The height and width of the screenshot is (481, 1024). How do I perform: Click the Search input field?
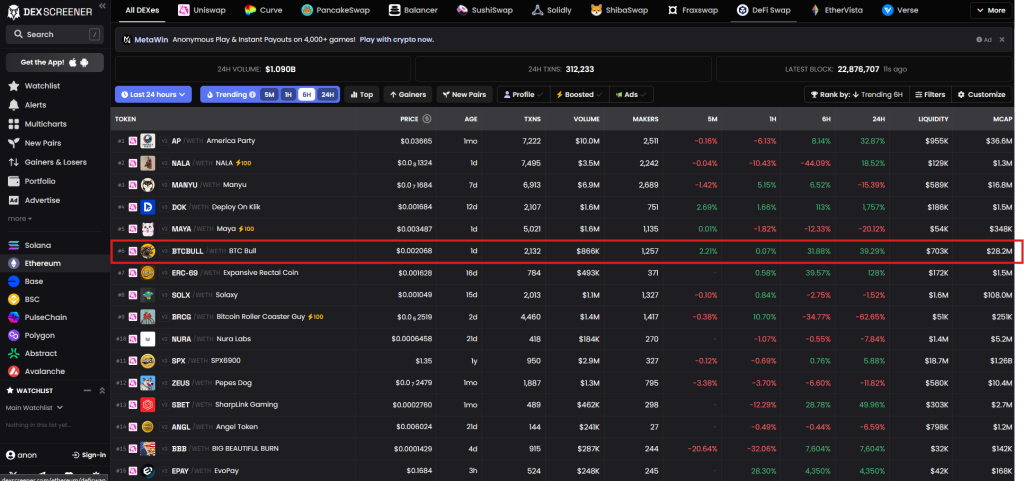tap(55, 34)
